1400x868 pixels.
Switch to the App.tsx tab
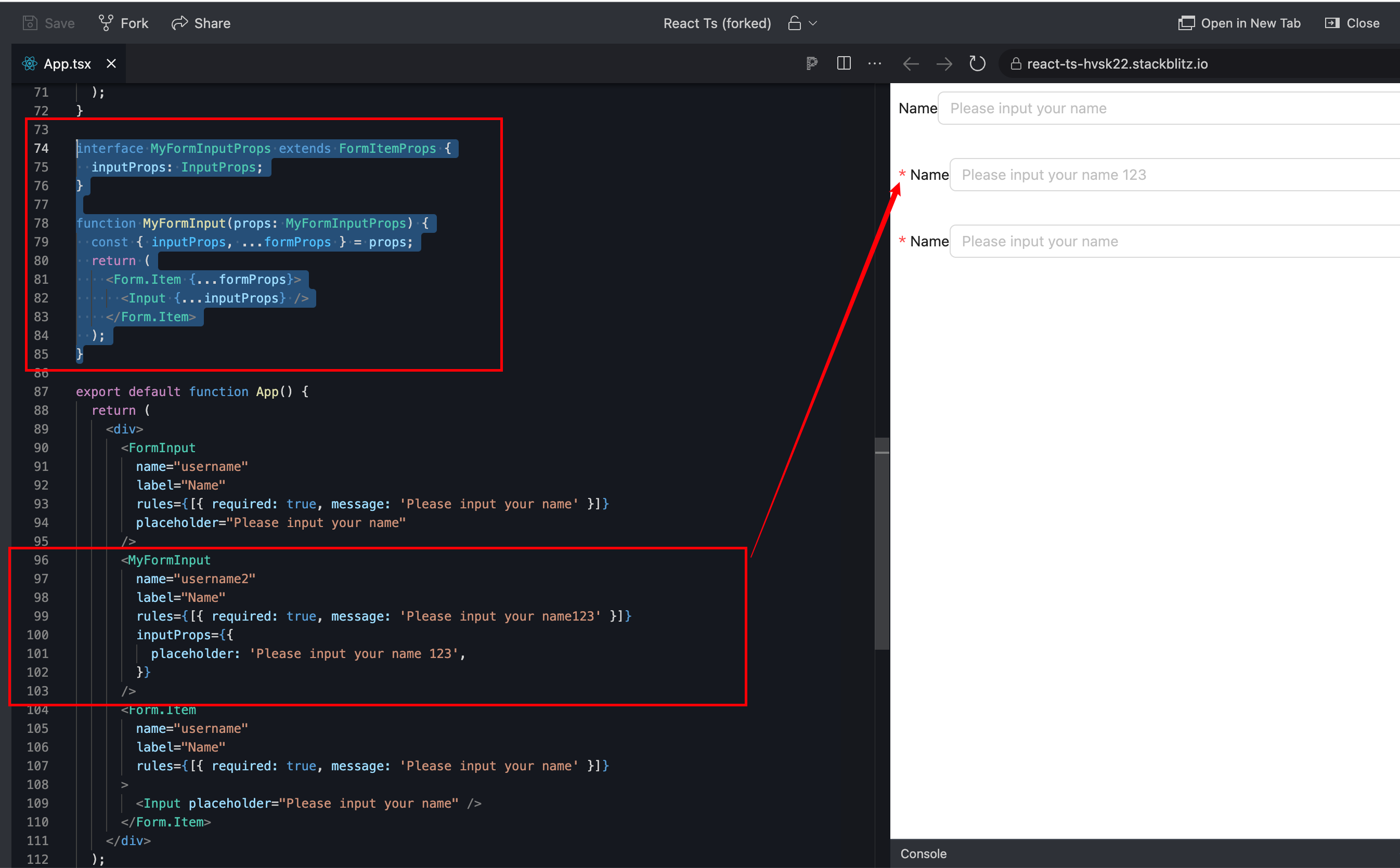(x=67, y=63)
